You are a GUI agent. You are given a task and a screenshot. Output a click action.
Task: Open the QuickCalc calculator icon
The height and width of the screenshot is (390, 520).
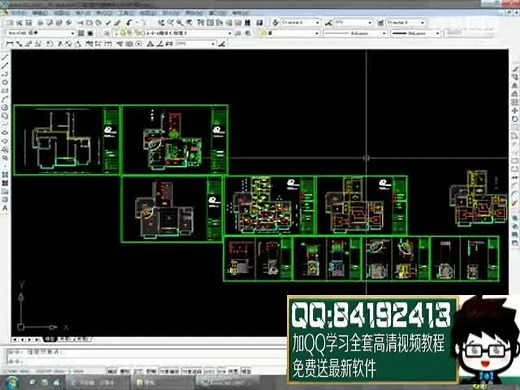(x=248, y=22)
